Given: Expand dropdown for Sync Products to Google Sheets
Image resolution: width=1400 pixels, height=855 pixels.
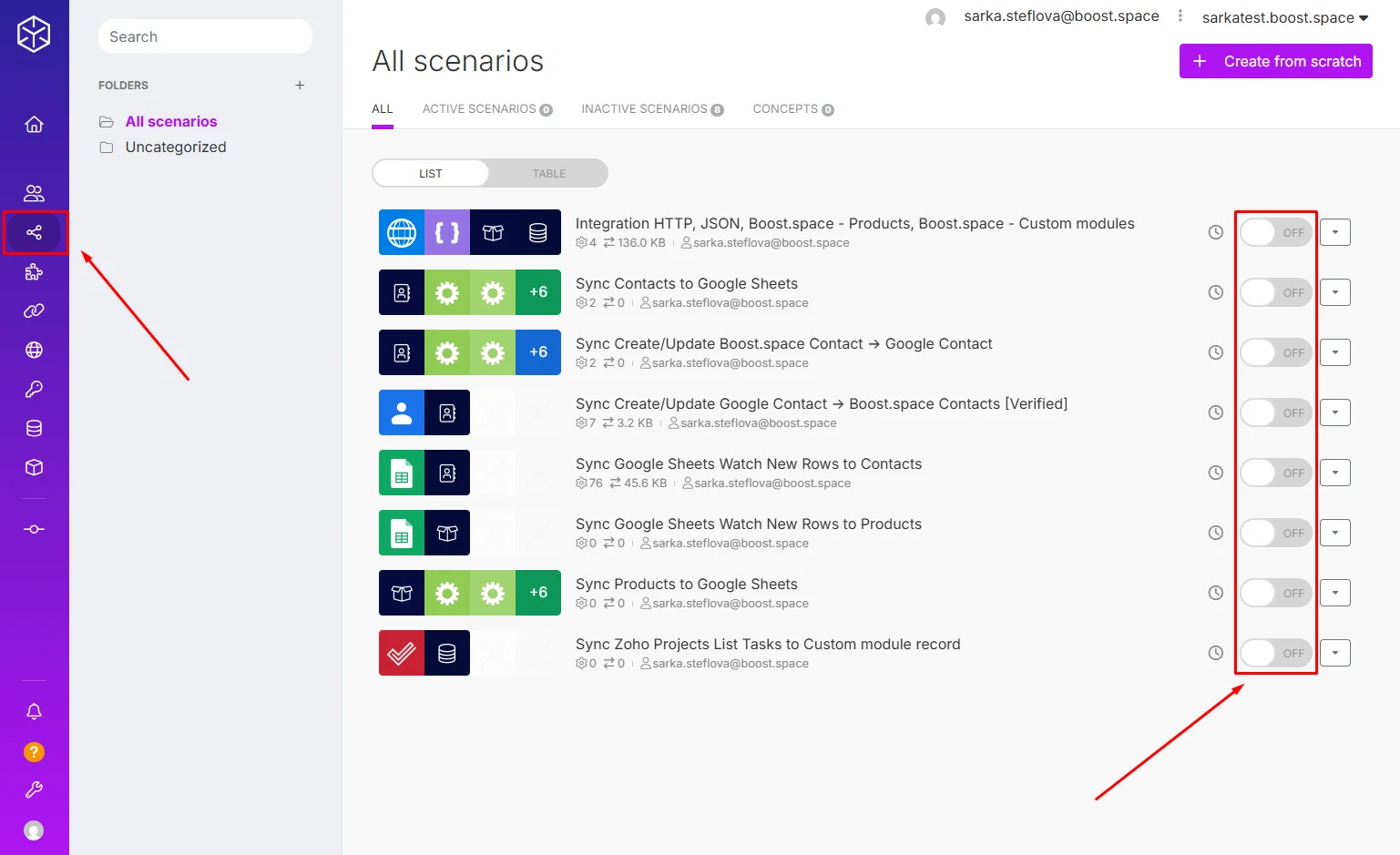Looking at the screenshot, I should point(1335,593).
